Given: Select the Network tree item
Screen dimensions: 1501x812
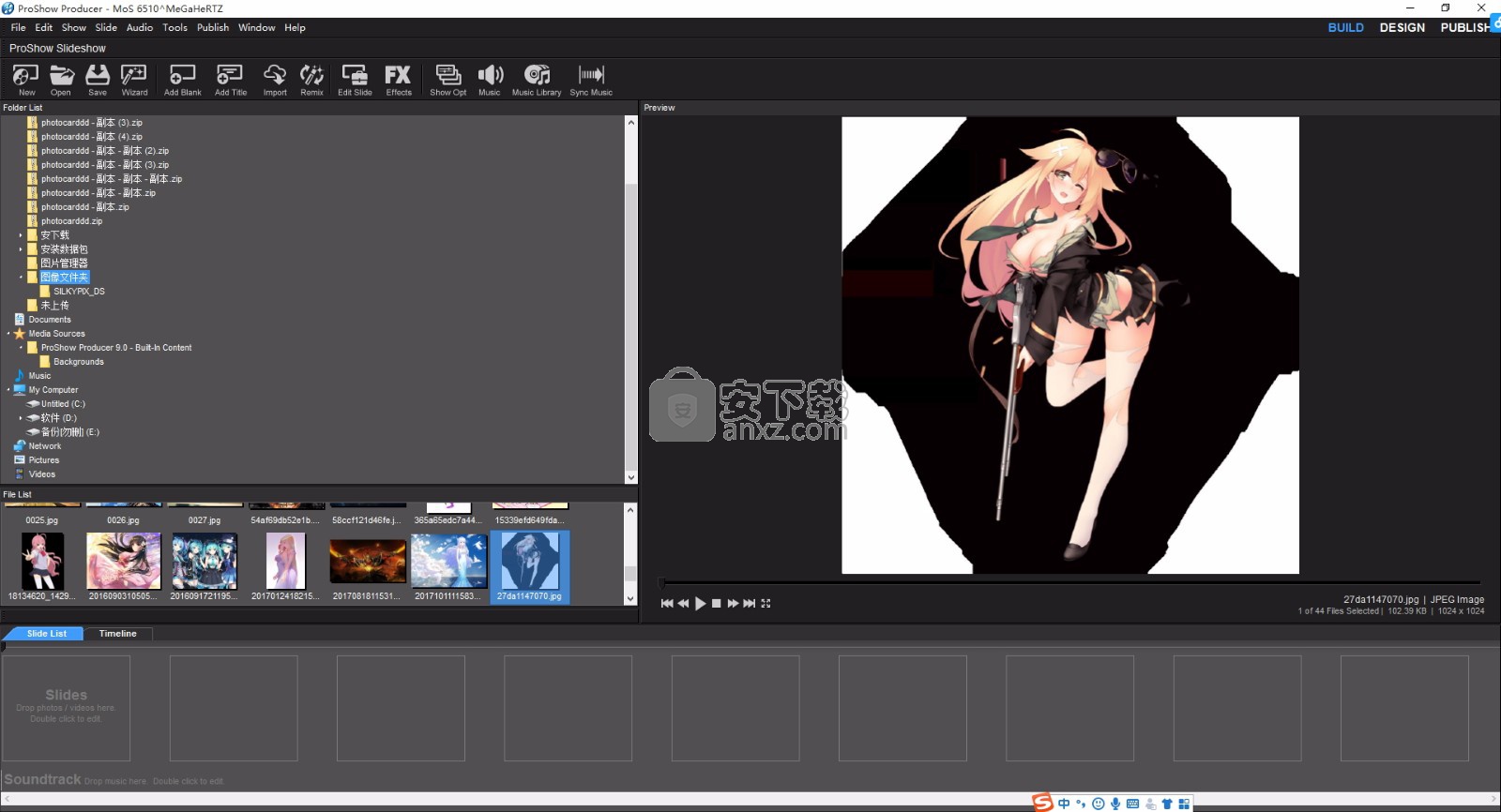Looking at the screenshot, I should [44, 446].
